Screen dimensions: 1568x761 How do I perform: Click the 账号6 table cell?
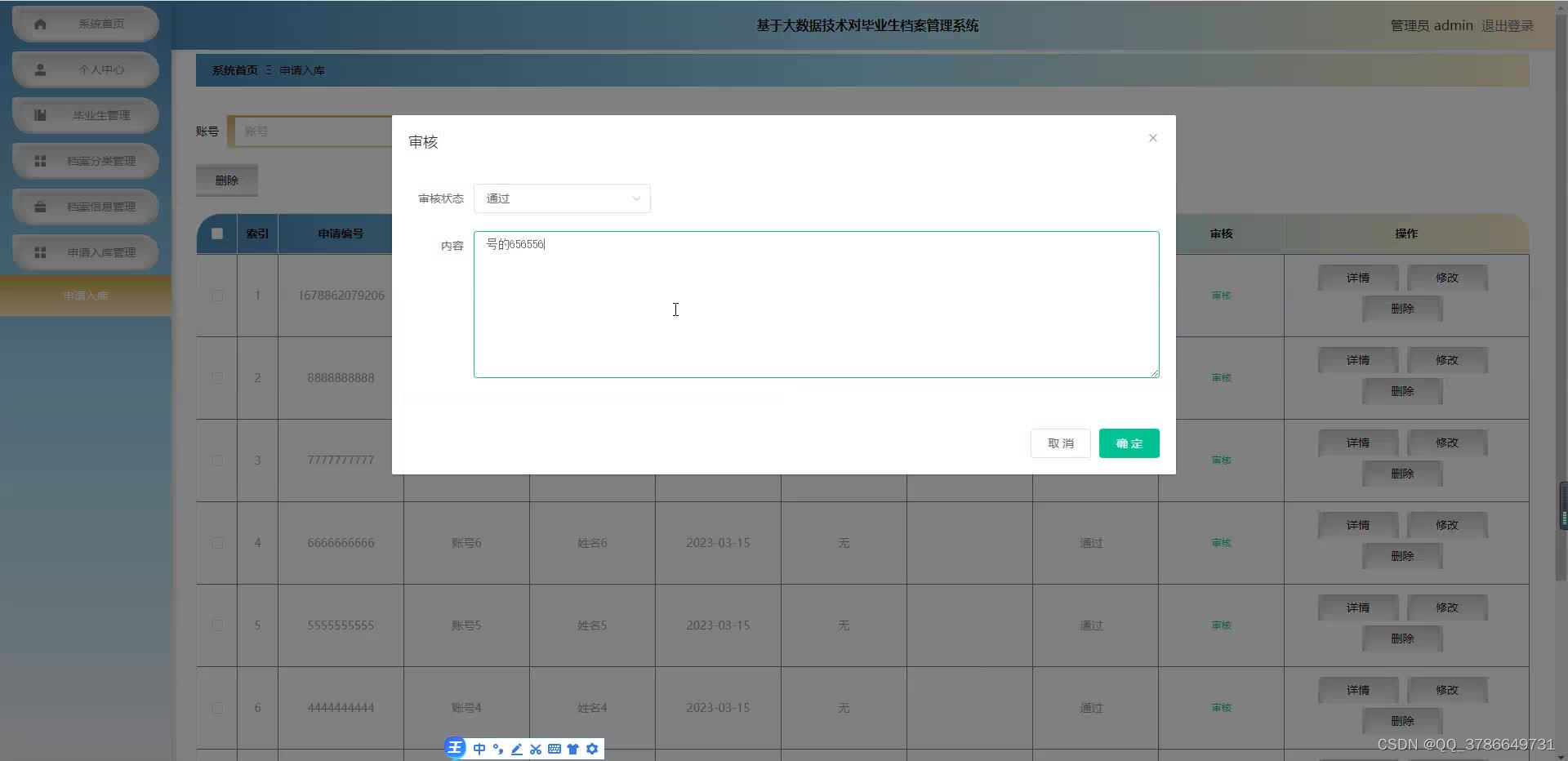coord(466,543)
